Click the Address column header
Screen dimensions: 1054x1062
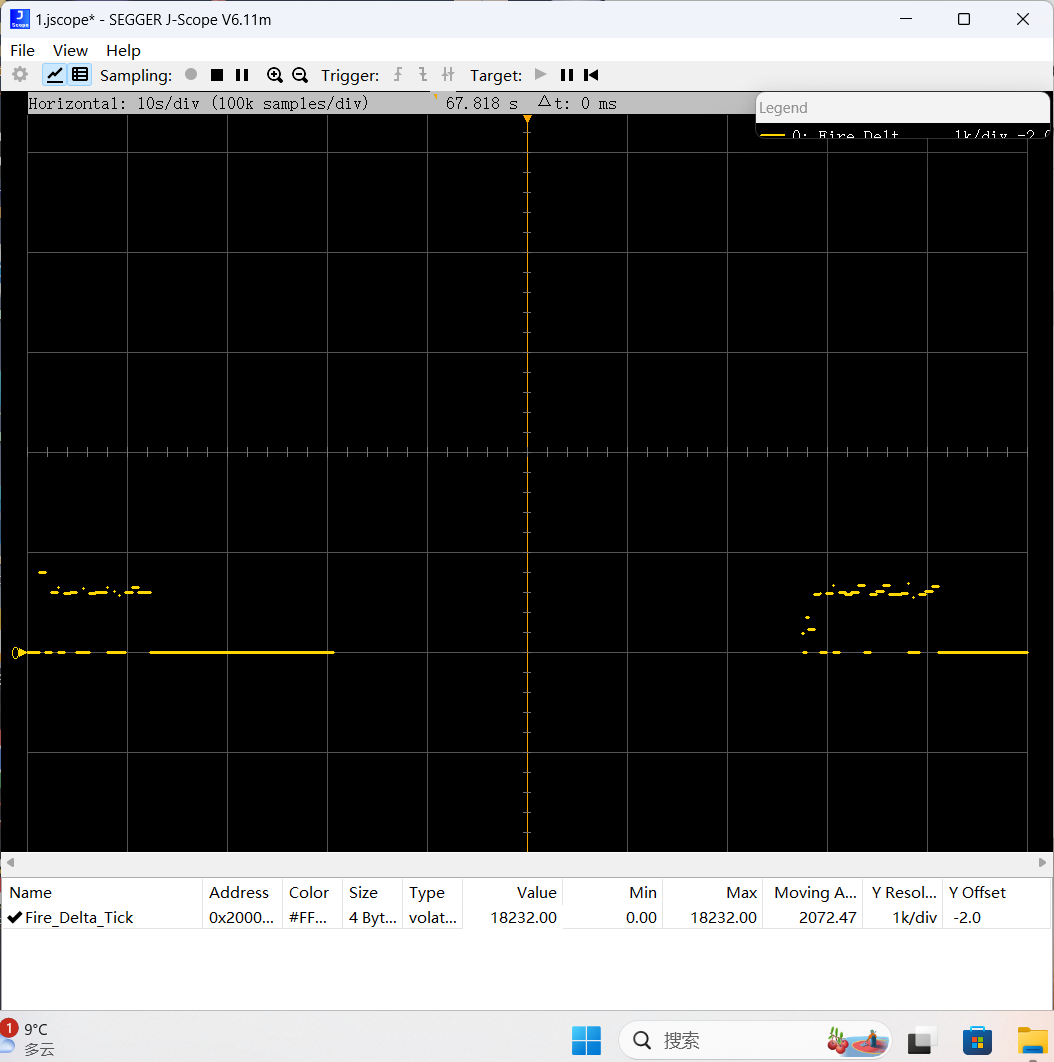(243, 892)
